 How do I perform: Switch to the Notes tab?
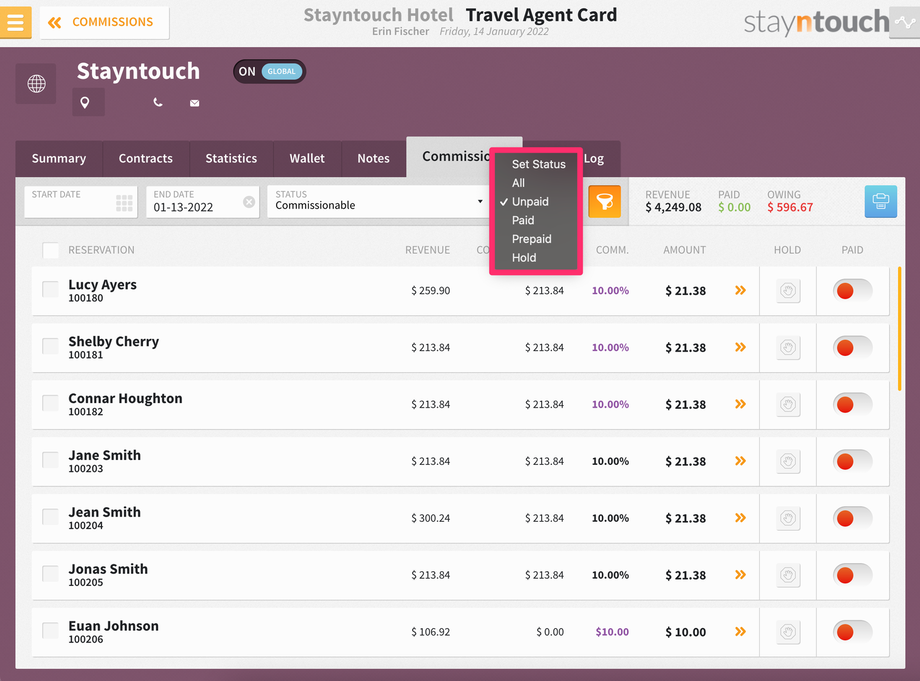[x=373, y=158]
